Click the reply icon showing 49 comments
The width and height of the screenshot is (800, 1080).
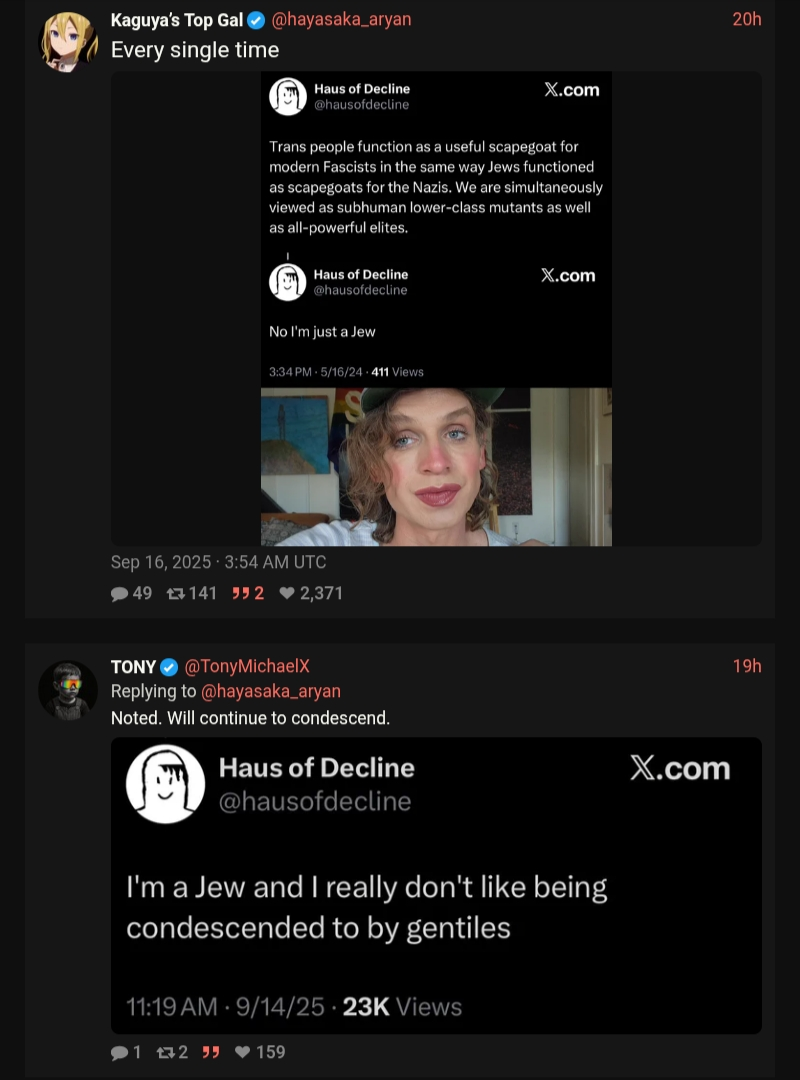click(120, 593)
